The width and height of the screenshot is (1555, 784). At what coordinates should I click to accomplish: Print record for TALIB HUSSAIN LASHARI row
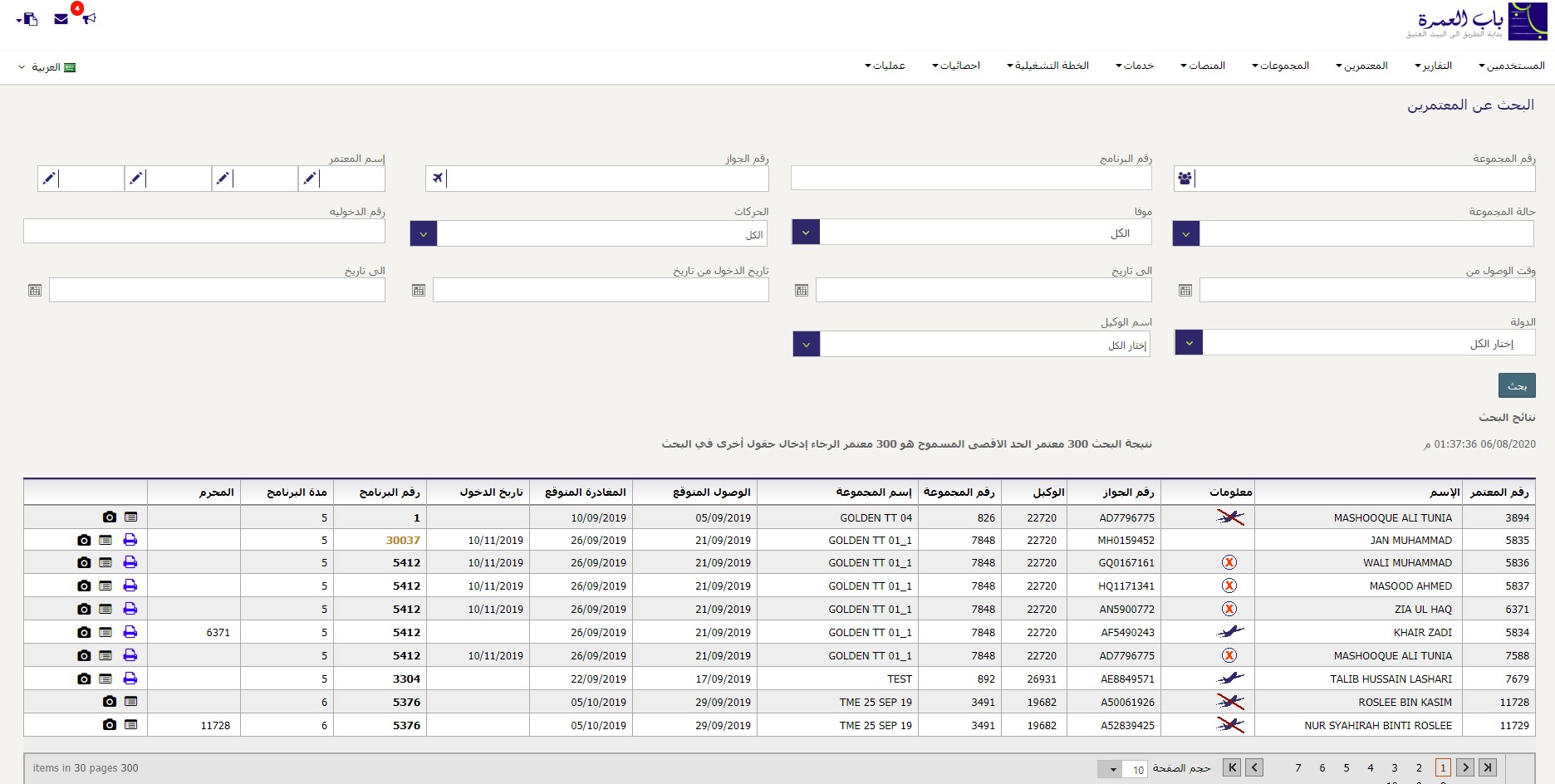coord(130,679)
